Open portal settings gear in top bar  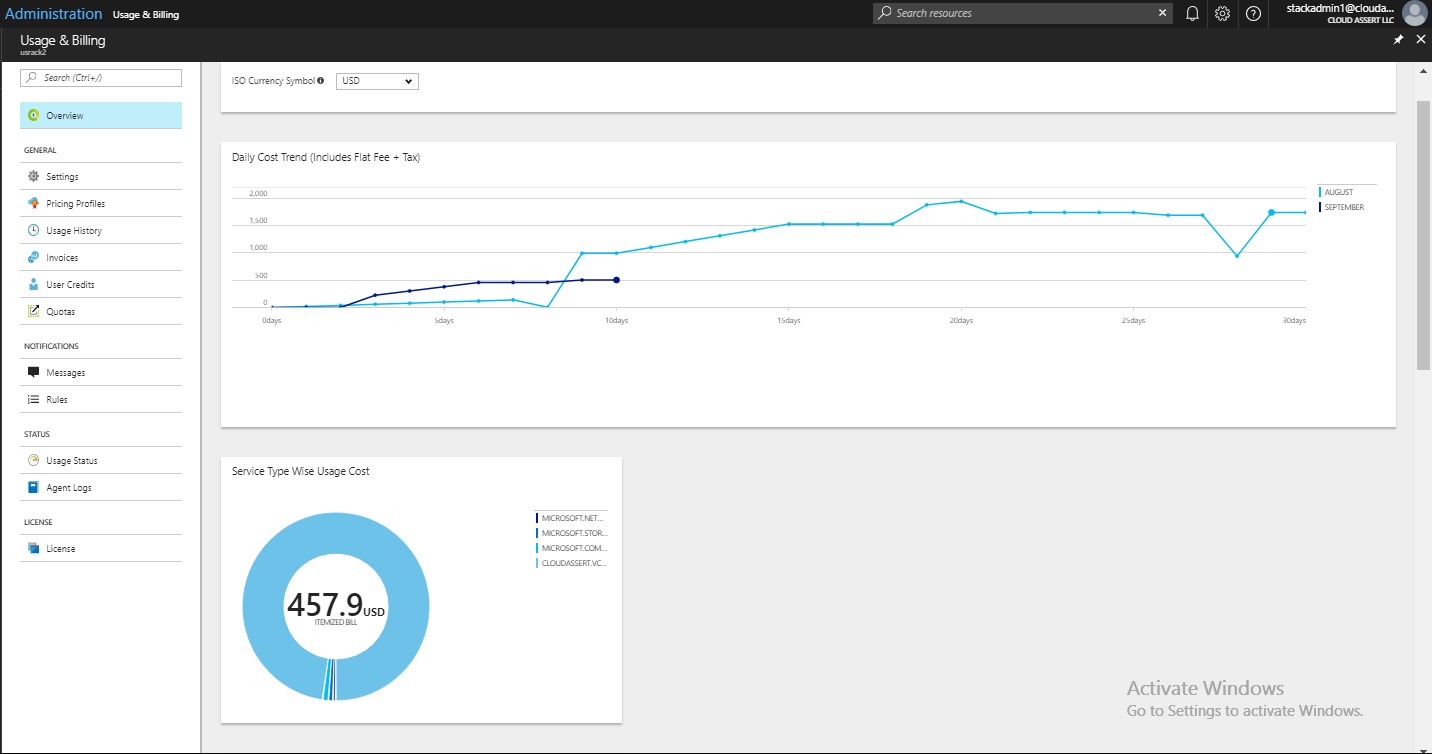pyautogui.click(x=1222, y=14)
